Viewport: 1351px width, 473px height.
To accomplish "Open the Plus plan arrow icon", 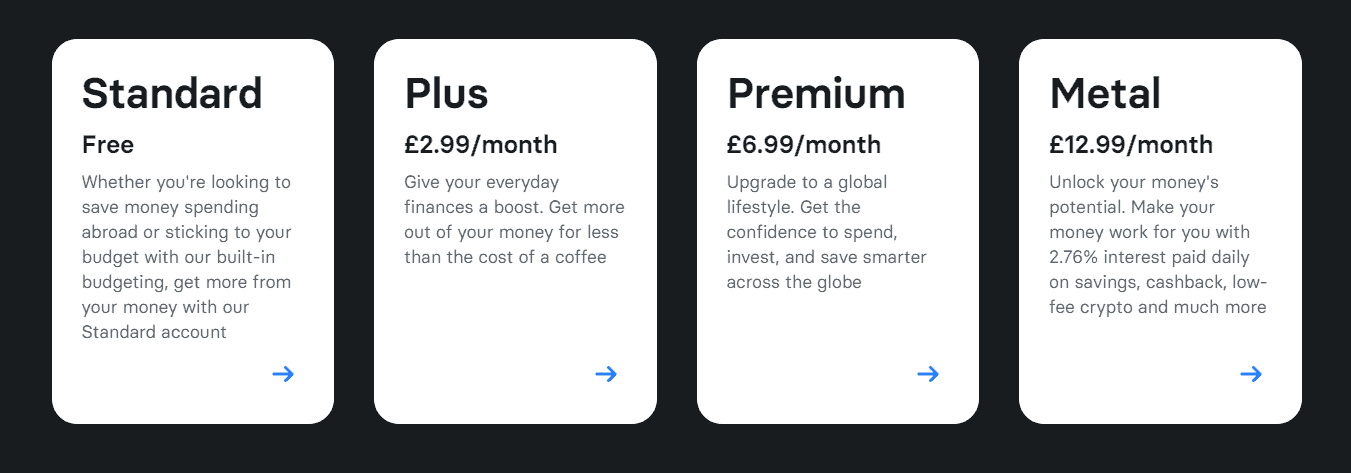I will 606,374.
